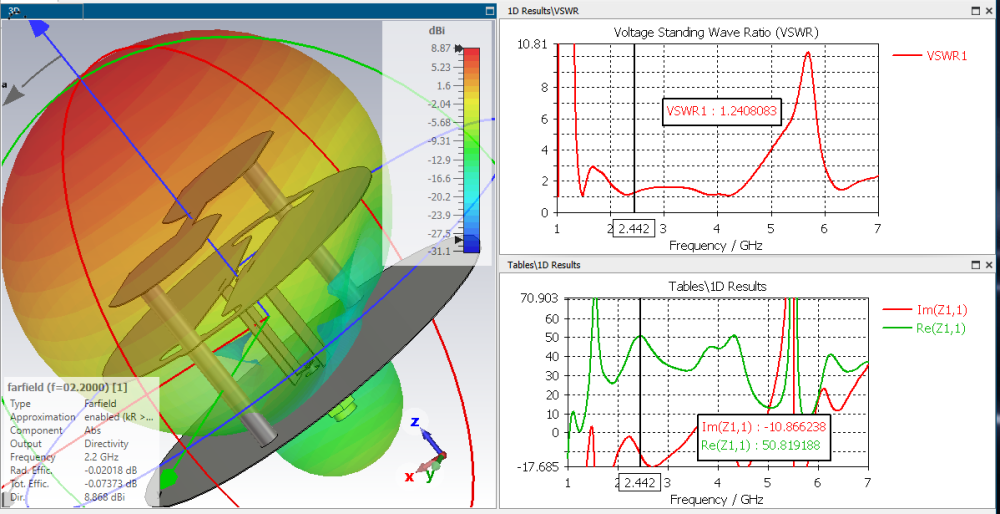Click the 70.903 y-axis maximum value
The image size is (1000, 514).
(540, 298)
